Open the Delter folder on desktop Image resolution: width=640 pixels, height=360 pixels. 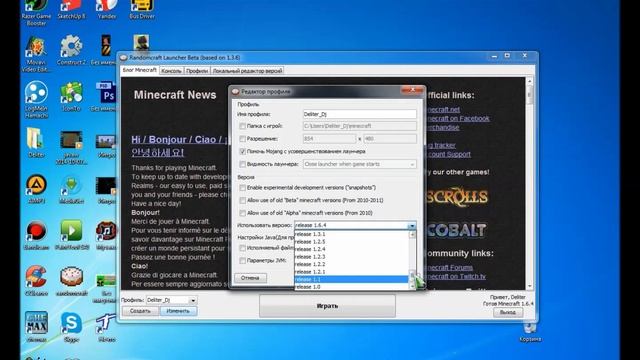point(36,142)
